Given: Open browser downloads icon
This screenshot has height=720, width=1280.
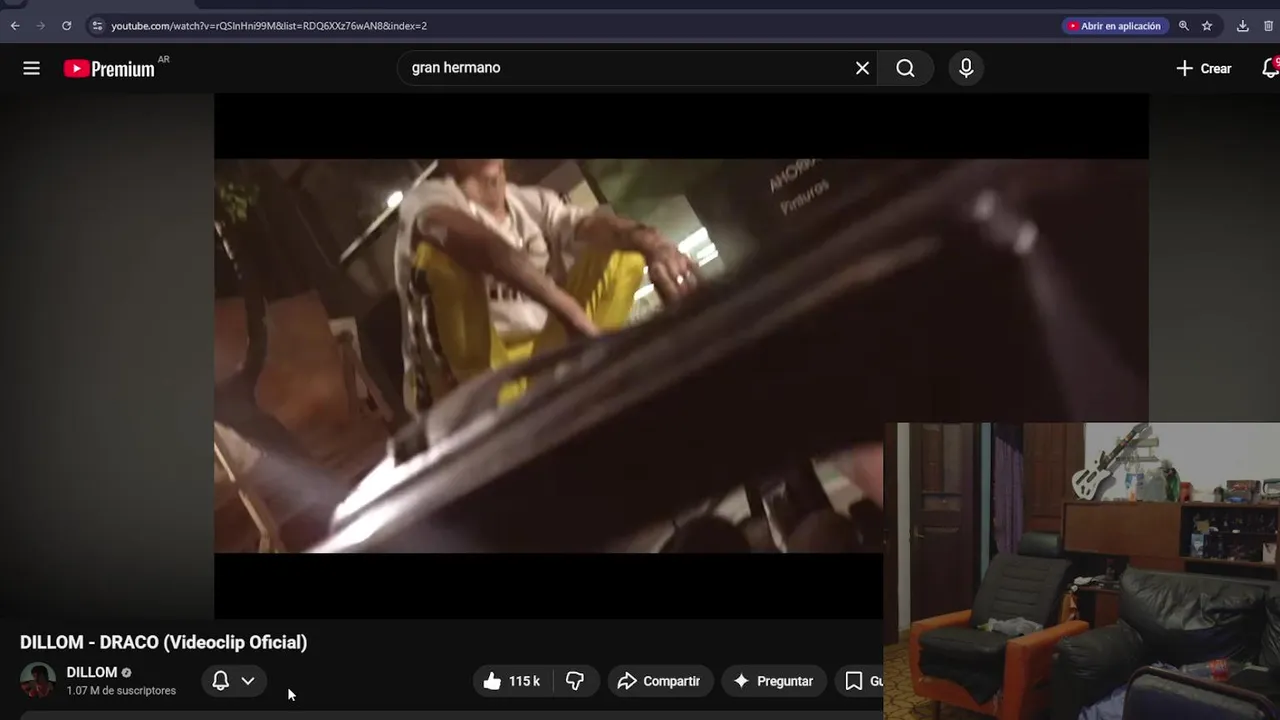Looking at the screenshot, I should [1243, 26].
